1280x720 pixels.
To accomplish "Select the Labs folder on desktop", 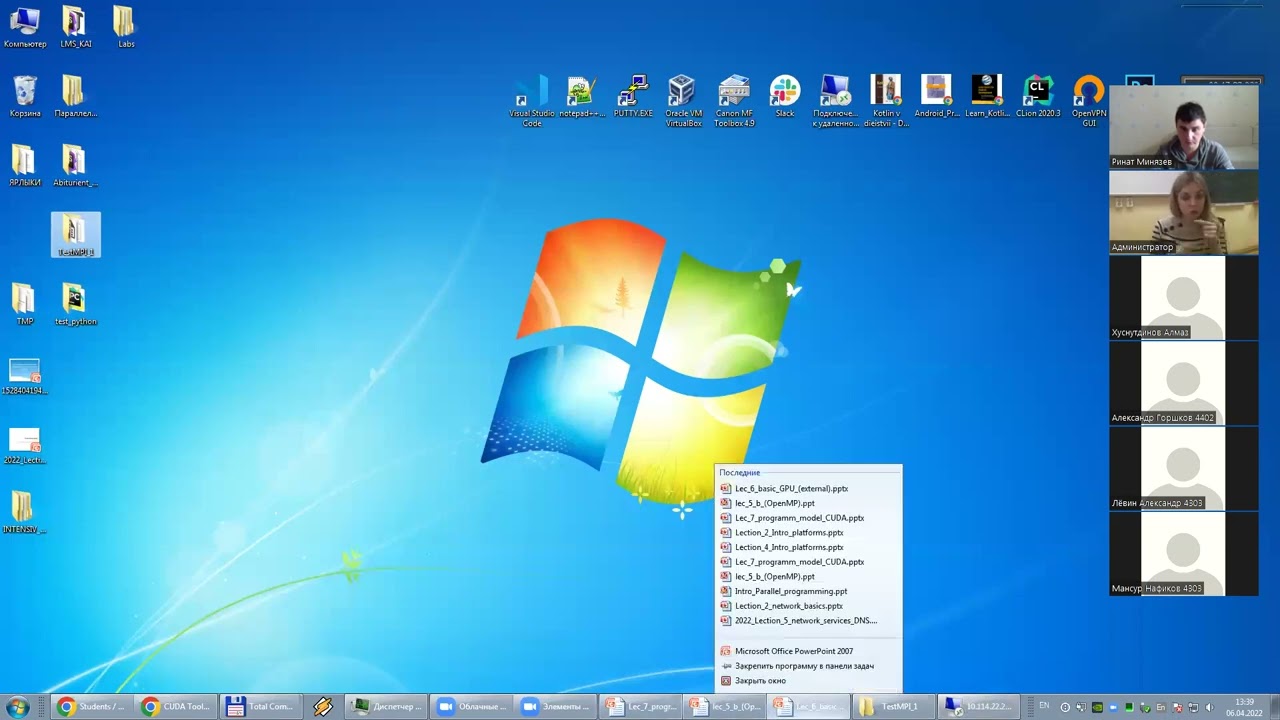I will tap(125, 28).
